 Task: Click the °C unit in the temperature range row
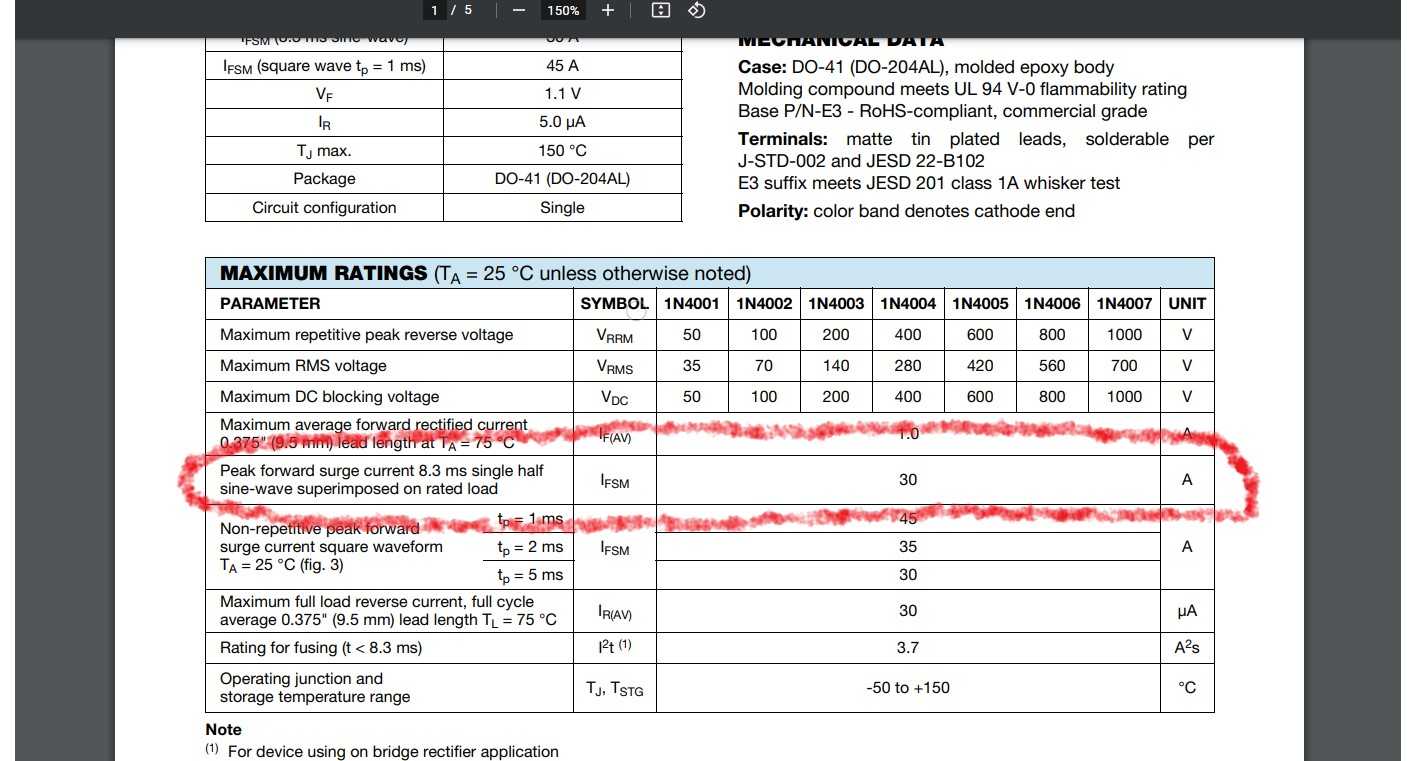[1187, 687]
